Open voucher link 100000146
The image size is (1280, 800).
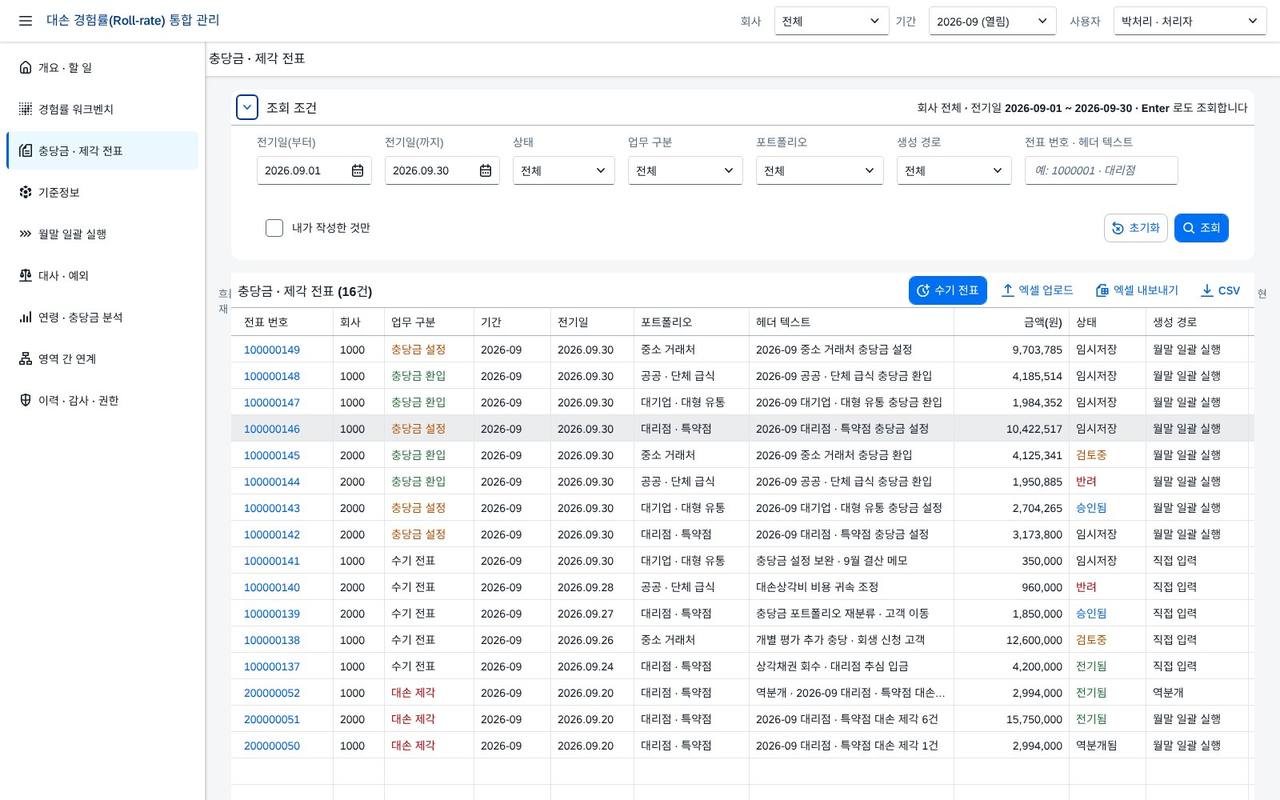[272, 429]
